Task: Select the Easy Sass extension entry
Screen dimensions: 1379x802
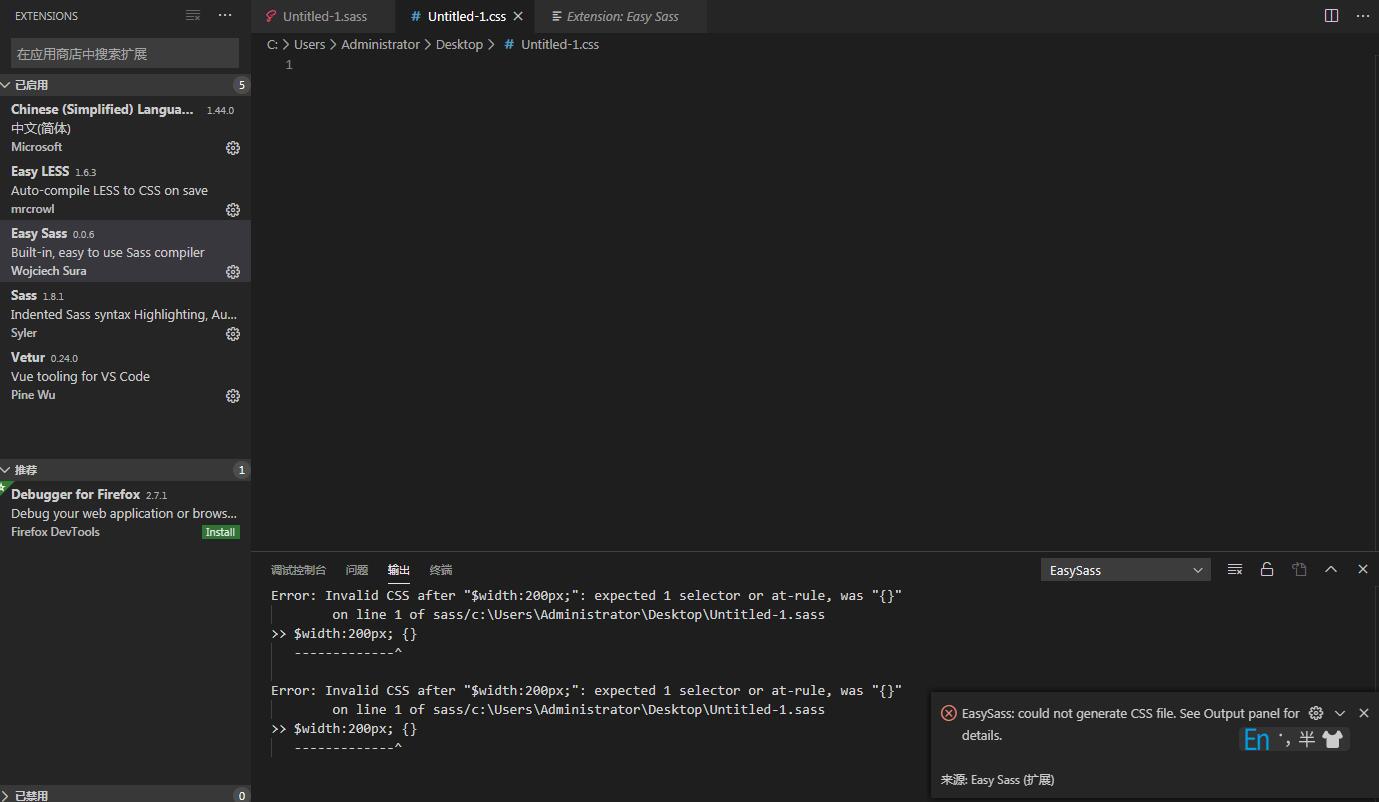Action: tap(125, 252)
